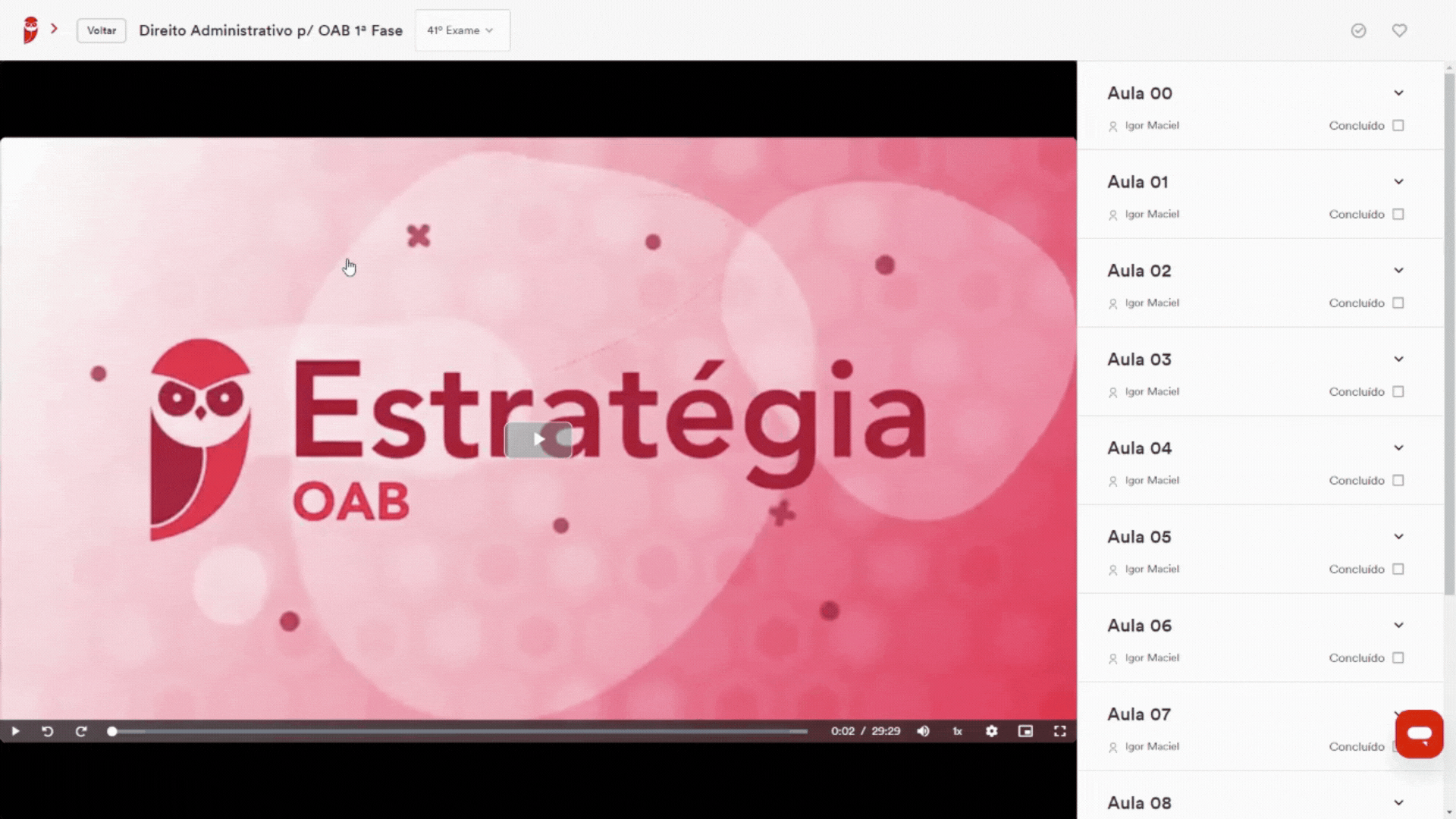Click the Concluído label for Aula 07
The width and height of the screenshot is (1456, 819).
[x=1357, y=746]
